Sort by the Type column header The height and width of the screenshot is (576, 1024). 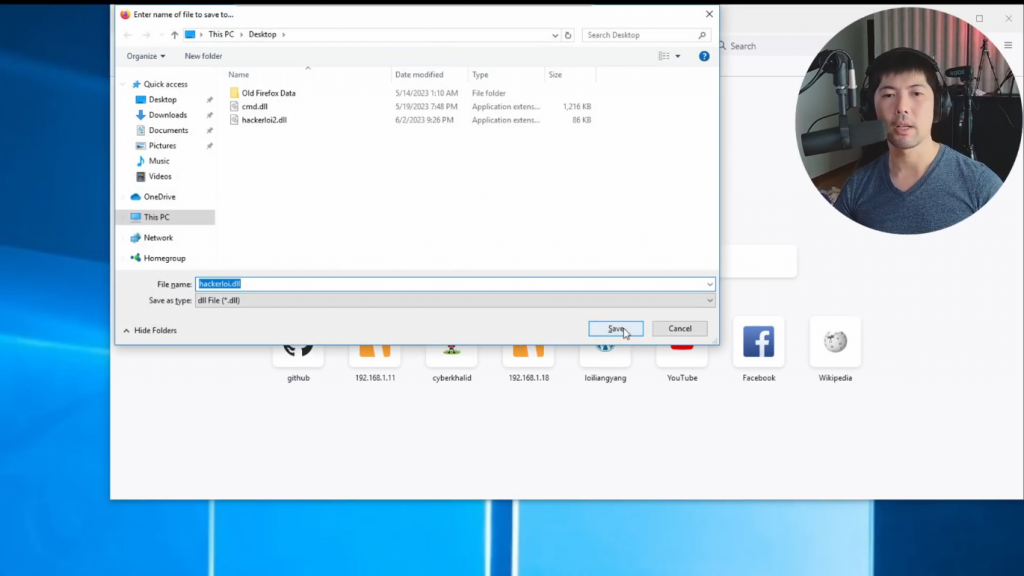[x=480, y=74]
